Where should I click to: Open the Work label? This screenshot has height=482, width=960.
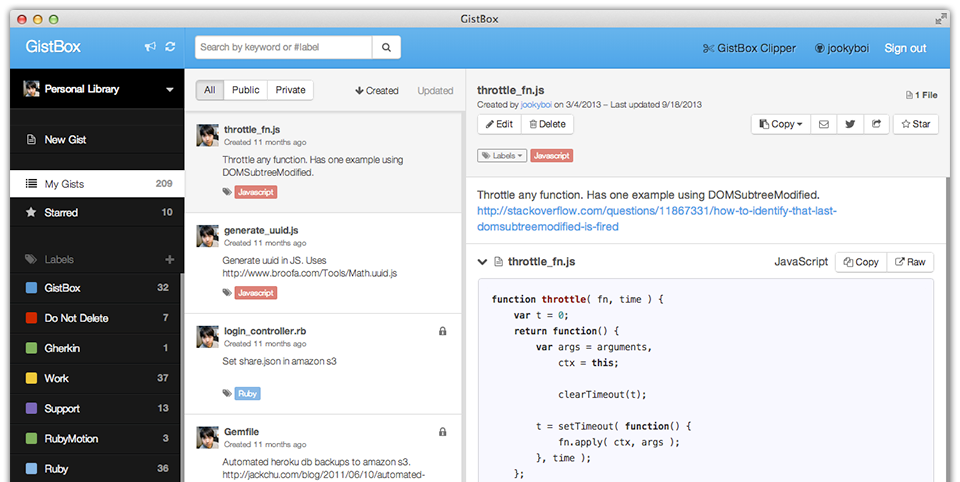pyautogui.click(x=97, y=378)
